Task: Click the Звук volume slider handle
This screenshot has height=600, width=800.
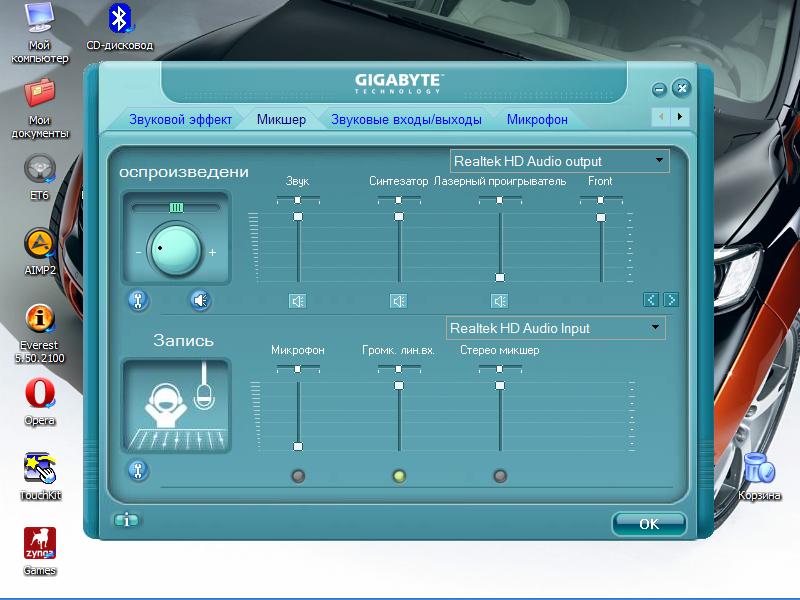Action: click(298, 217)
